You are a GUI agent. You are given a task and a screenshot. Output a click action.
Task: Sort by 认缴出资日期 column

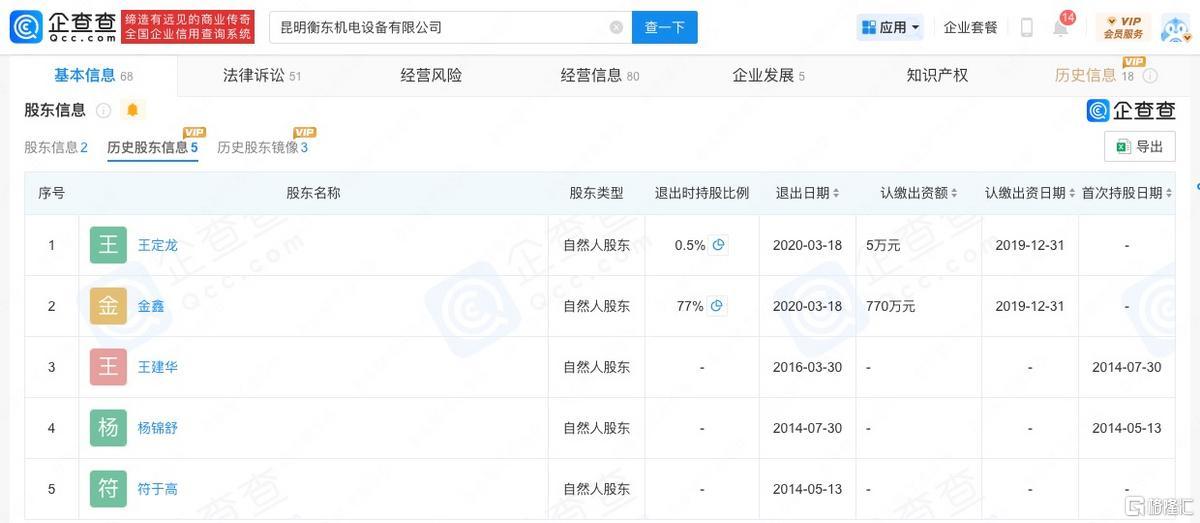pyautogui.click(x=1029, y=193)
